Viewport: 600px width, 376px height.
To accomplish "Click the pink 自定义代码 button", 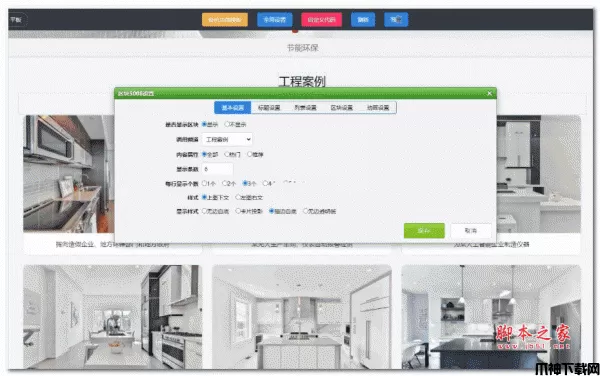I will (x=321, y=20).
